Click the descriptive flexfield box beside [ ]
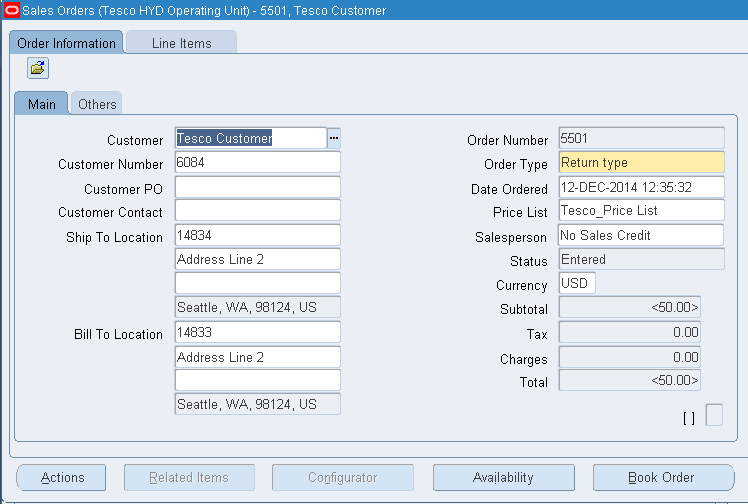The width and height of the screenshot is (748, 504). (x=714, y=415)
